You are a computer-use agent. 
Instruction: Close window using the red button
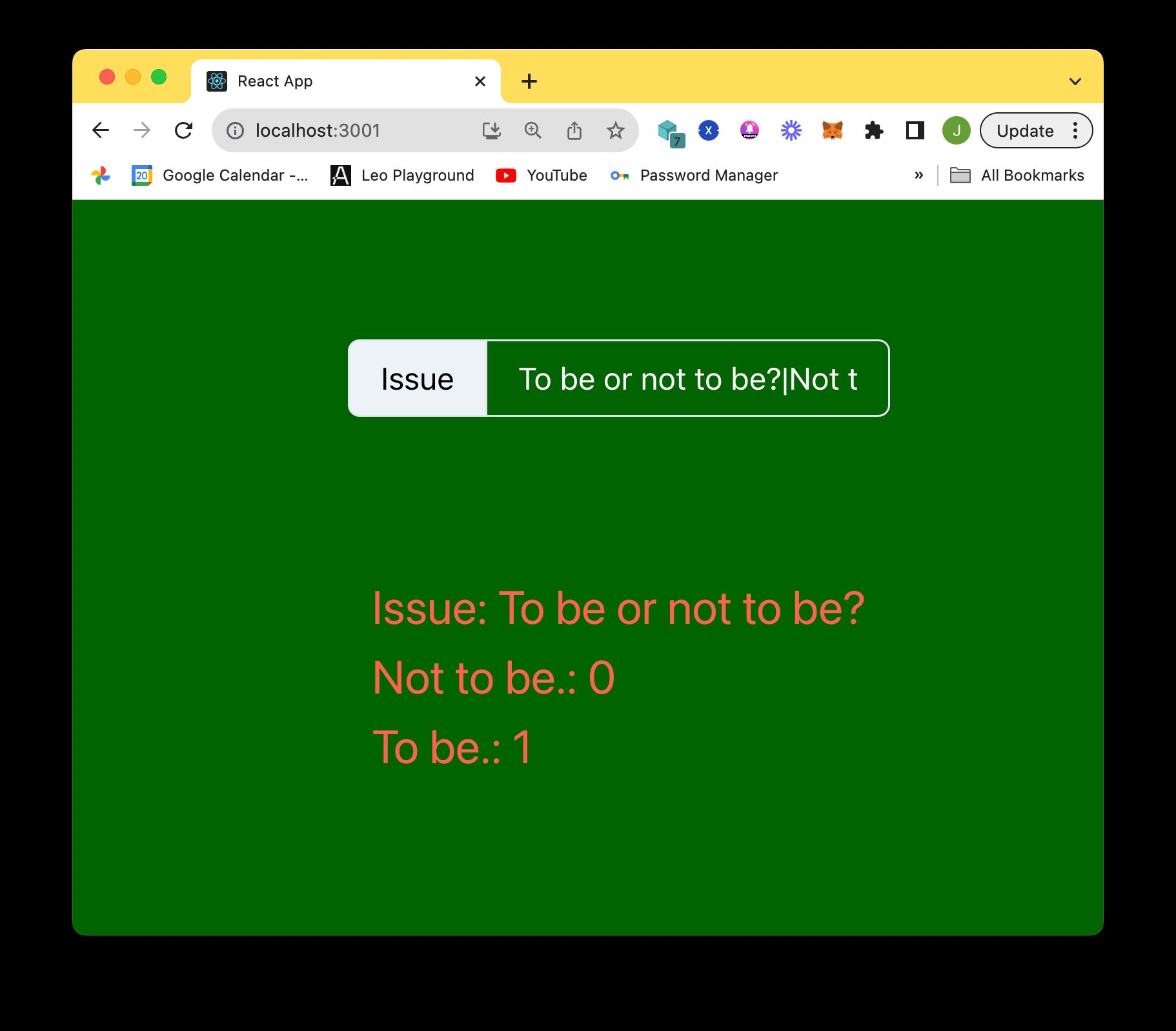click(107, 77)
